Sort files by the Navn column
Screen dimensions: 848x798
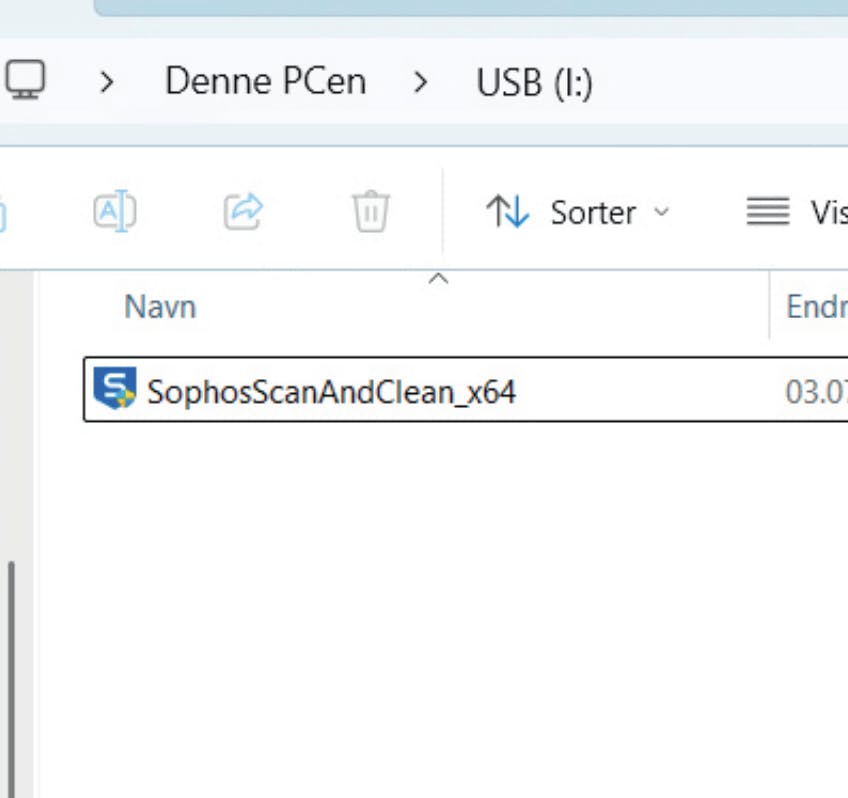coord(160,307)
